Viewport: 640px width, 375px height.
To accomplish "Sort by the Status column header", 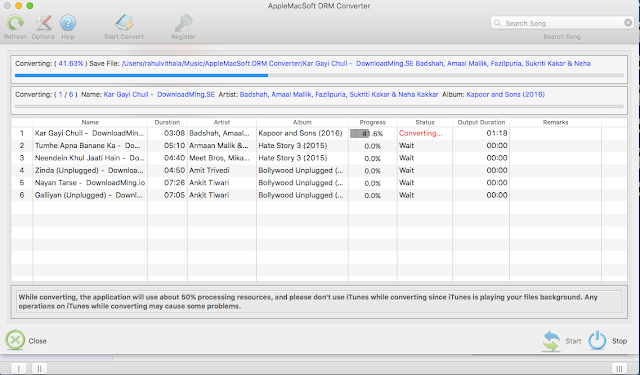I will coord(425,122).
